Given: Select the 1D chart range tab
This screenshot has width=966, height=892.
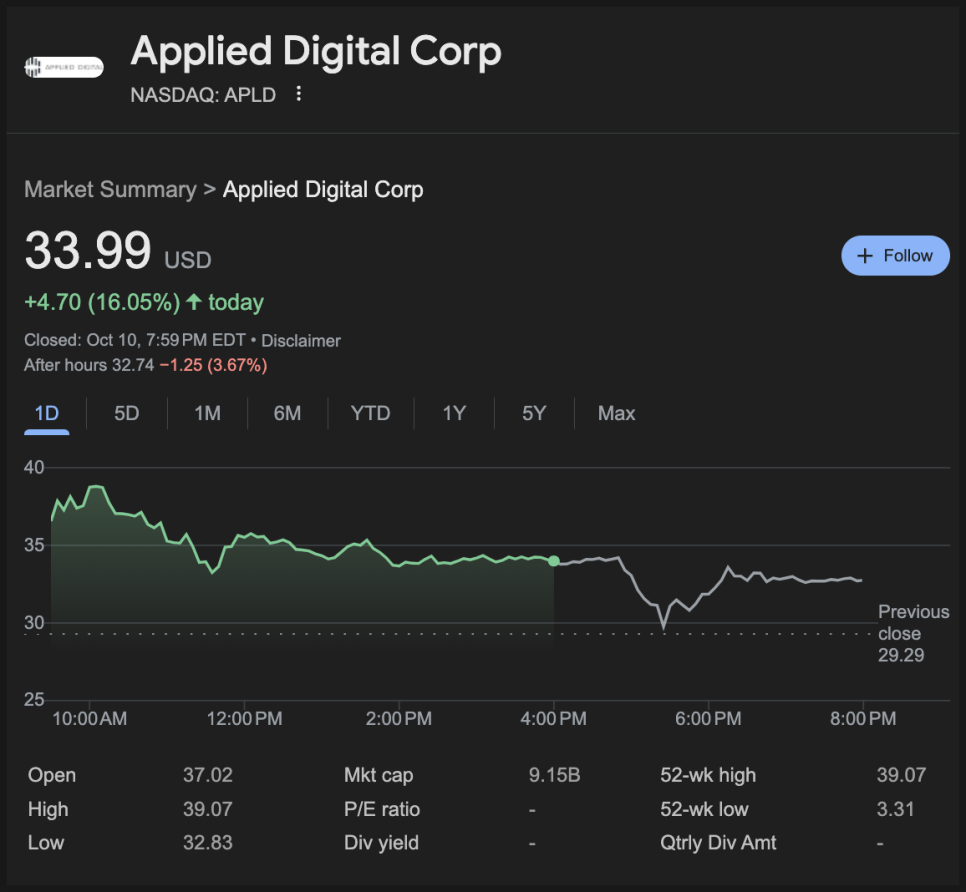Looking at the screenshot, I should coord(47,414).
